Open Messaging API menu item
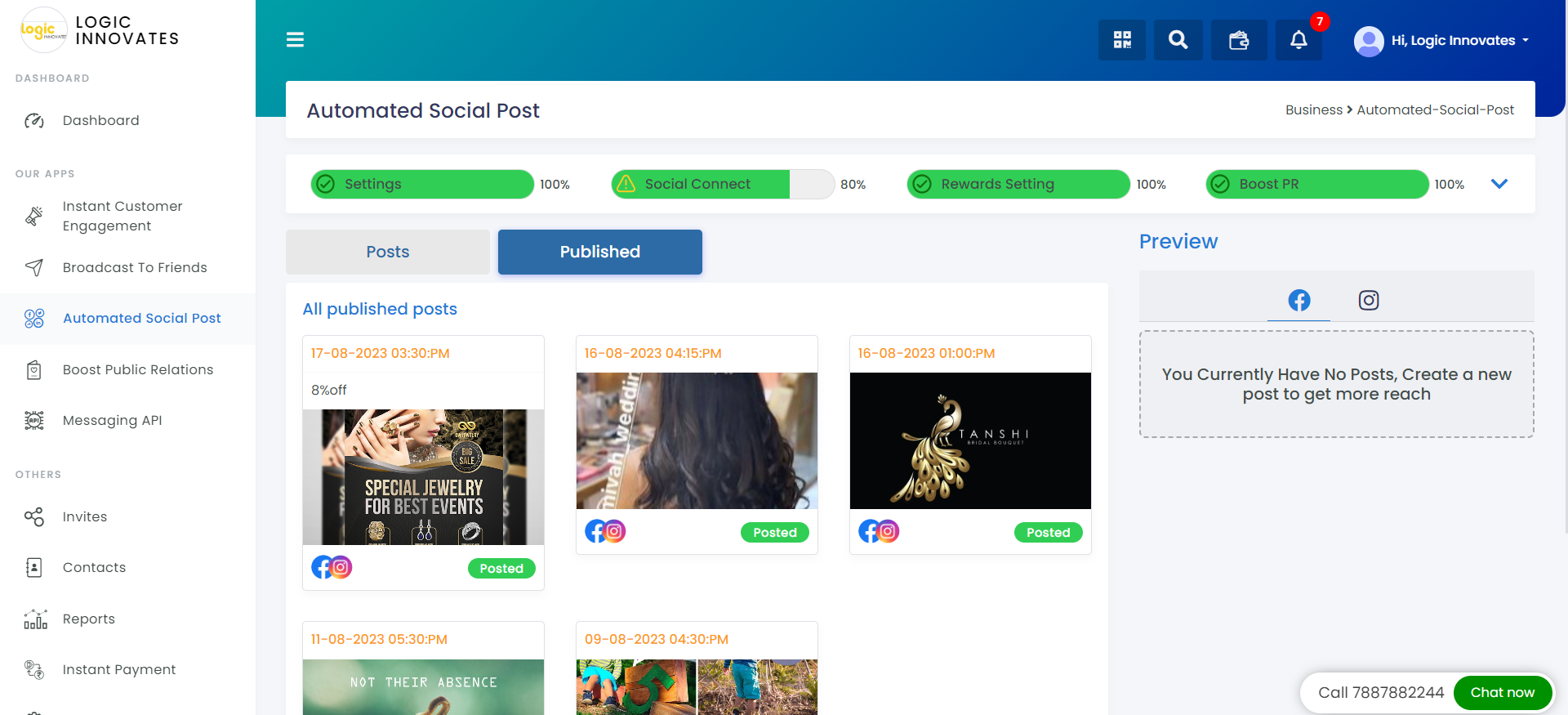 tap(113, 421)
